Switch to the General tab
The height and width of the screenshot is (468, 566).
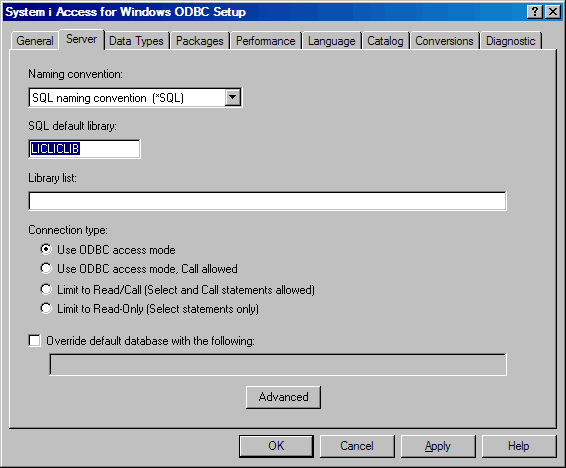35,41
